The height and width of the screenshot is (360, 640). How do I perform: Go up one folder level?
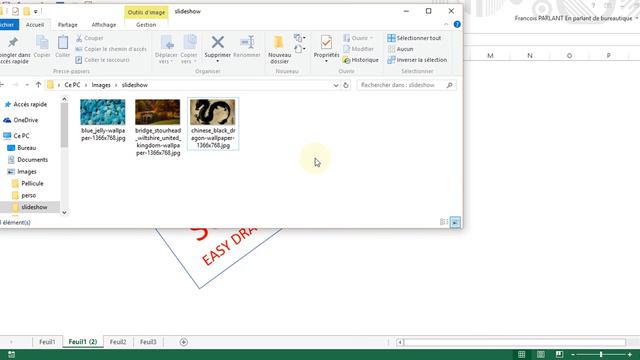pos(38,85)
